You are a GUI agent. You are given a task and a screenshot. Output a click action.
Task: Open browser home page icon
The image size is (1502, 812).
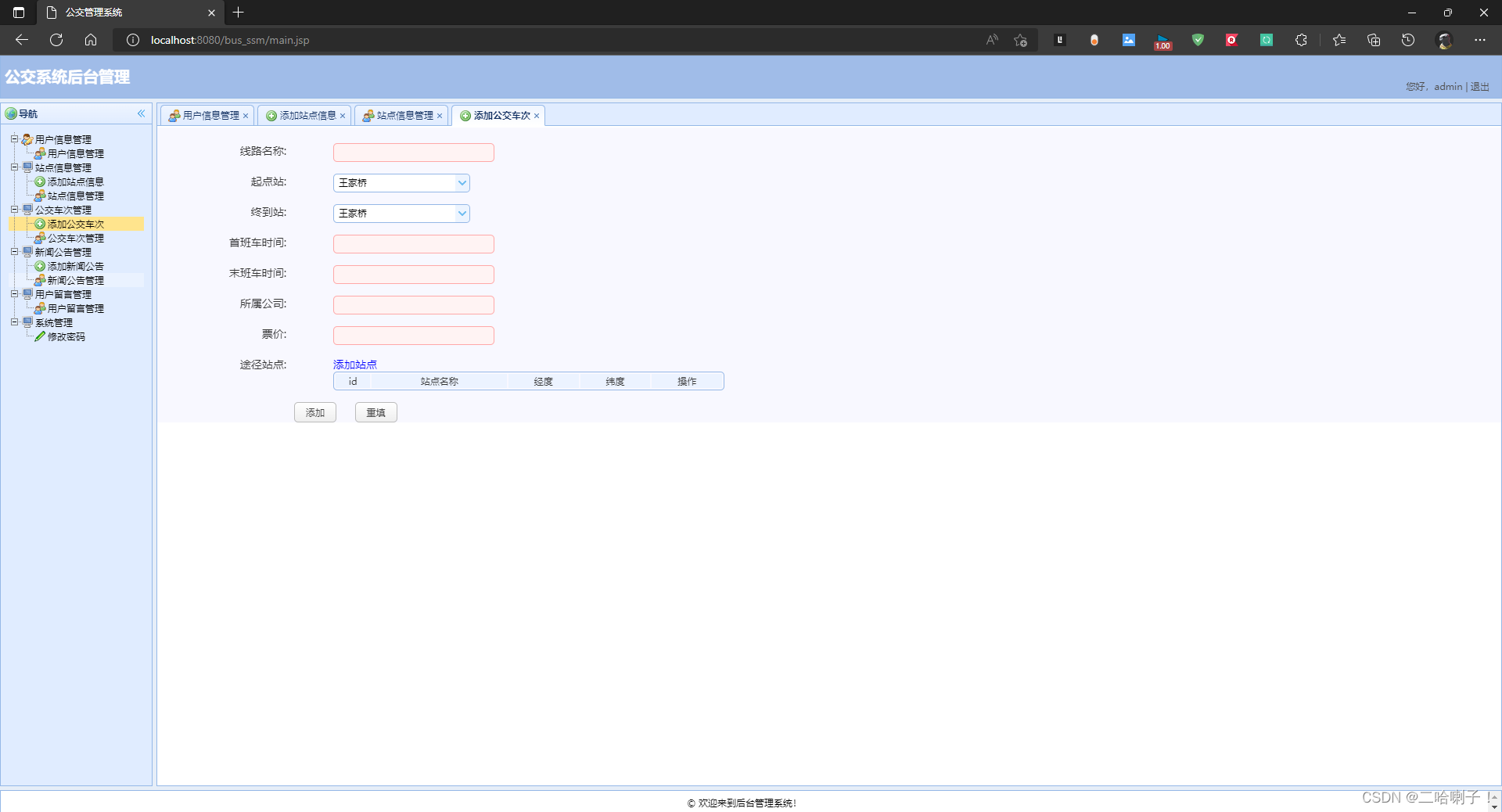91,40
